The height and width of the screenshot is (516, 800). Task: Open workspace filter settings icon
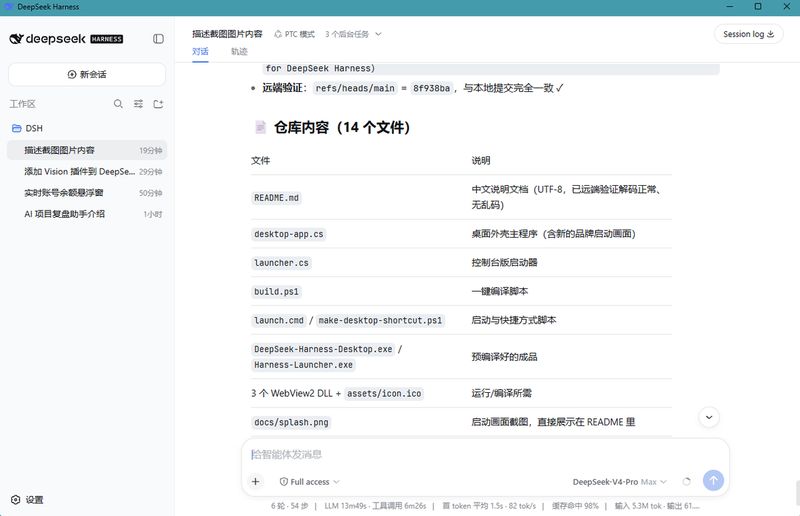[x=138, y=104]
